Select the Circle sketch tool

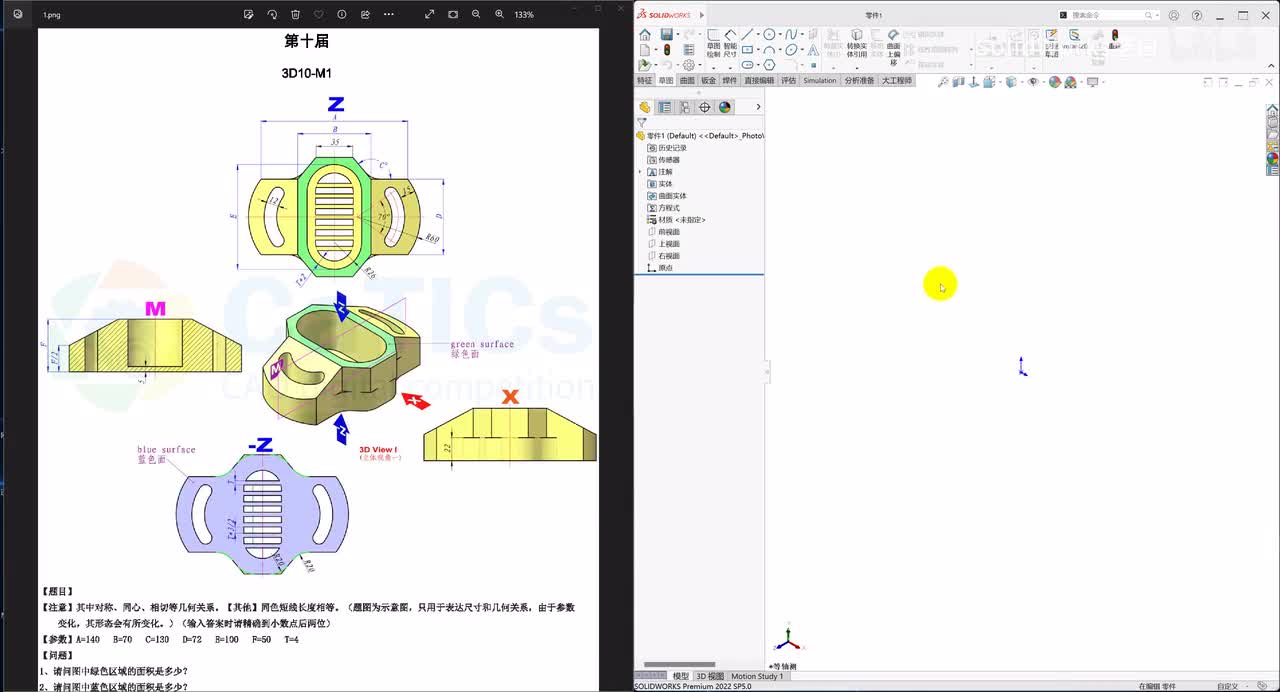coord(769,35)
